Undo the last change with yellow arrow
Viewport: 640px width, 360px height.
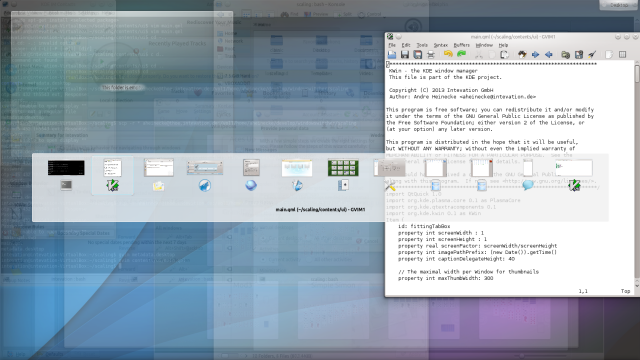click(x=448, y=54)
